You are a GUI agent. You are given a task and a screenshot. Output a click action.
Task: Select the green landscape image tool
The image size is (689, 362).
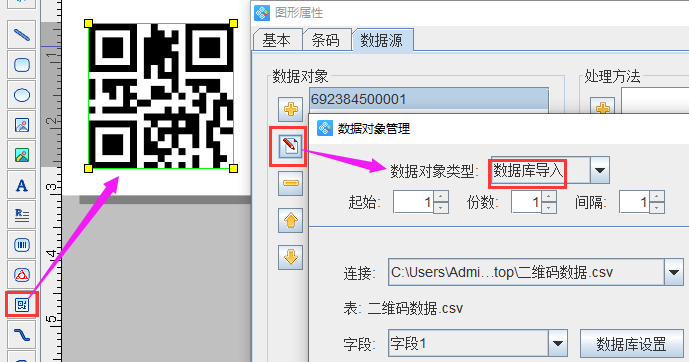click(22, 155)
